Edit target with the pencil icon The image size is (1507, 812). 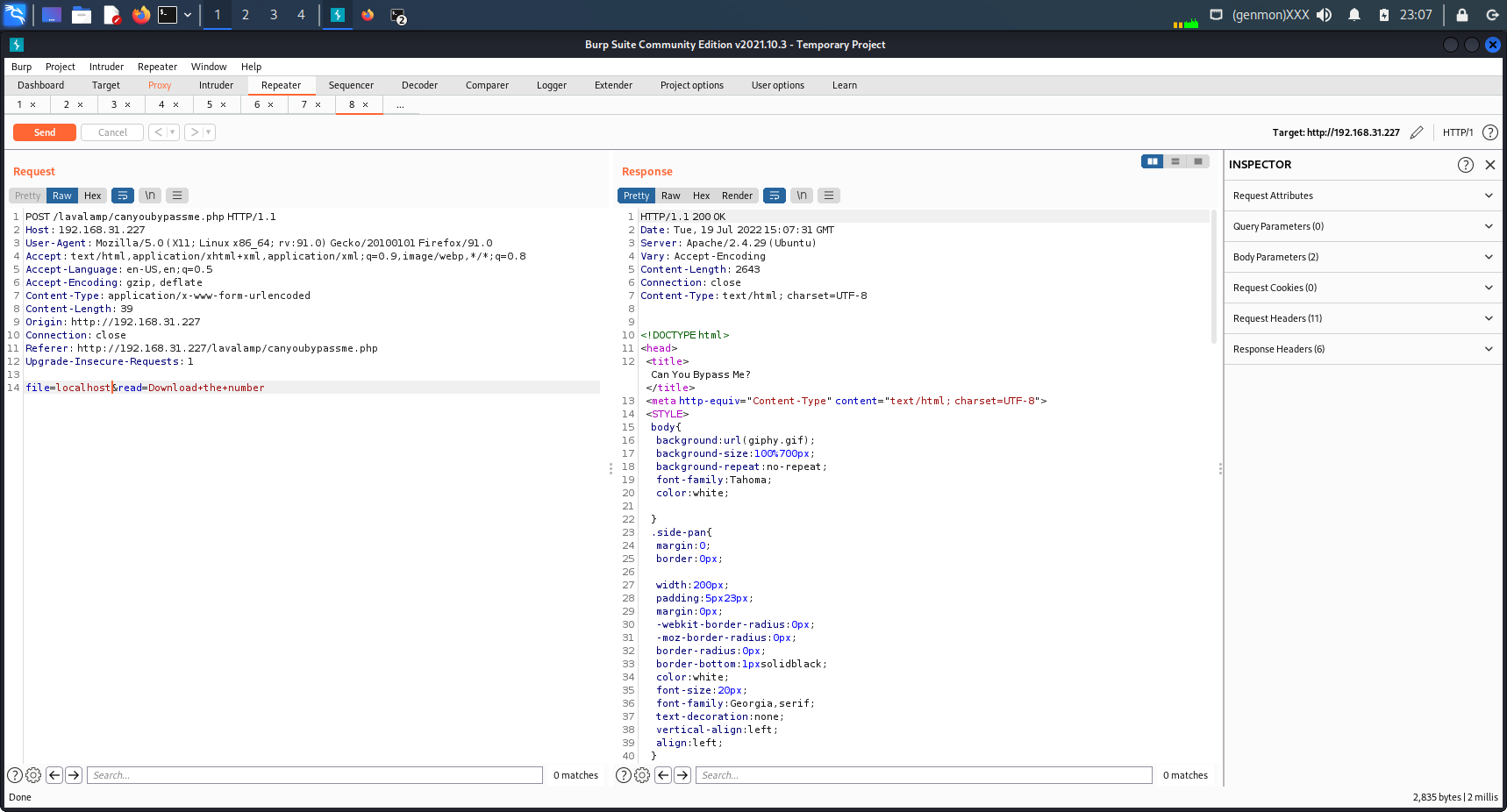1417,132
